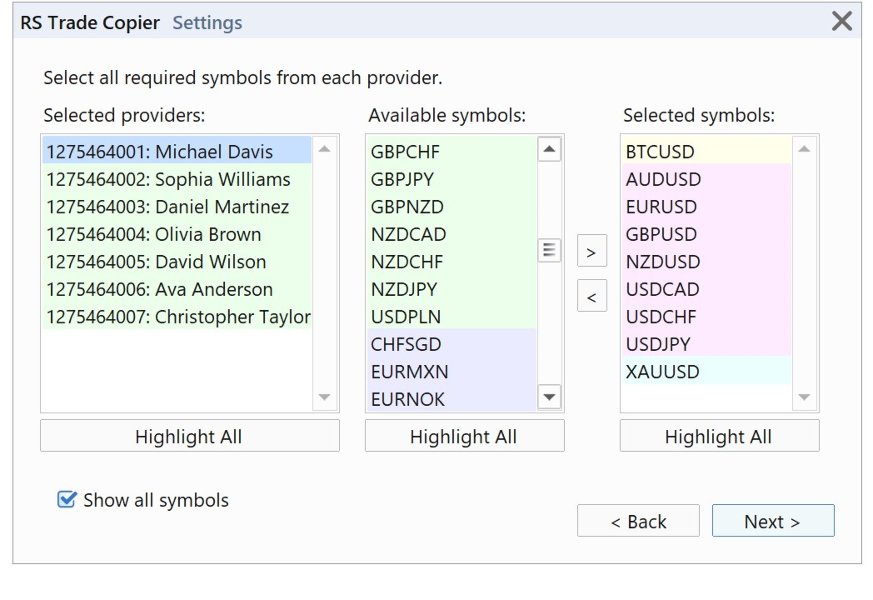
Task: Select provider Sophia Williams
Action: pos(168,180)
